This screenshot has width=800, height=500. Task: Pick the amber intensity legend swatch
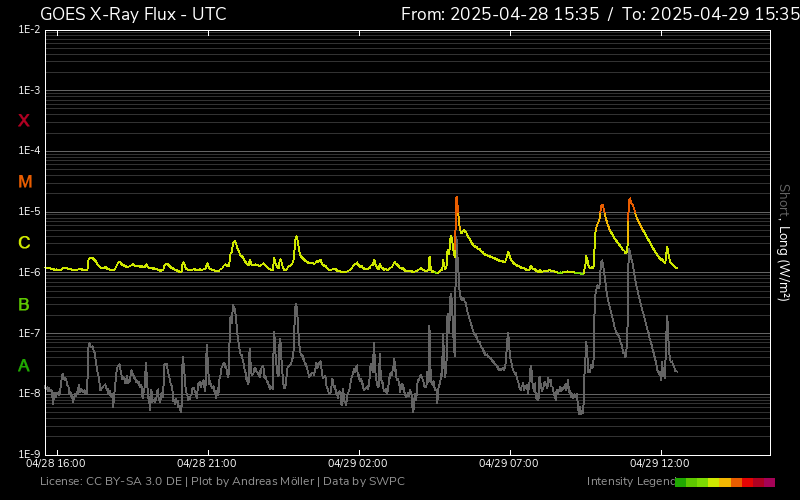pyautogui.click(x=725, y=482)
